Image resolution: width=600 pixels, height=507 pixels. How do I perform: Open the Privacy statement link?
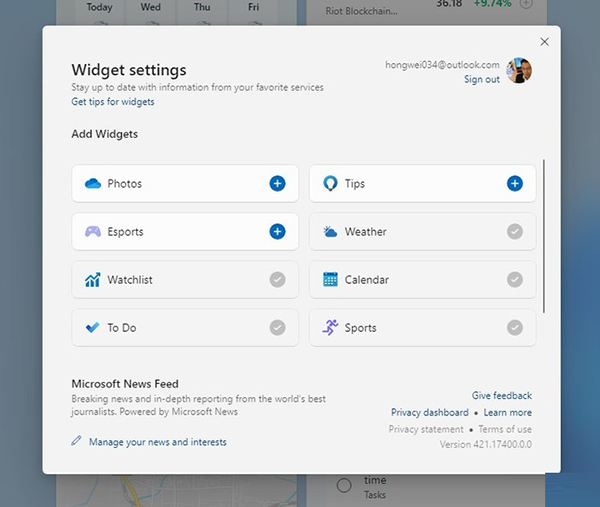point(426,429)
